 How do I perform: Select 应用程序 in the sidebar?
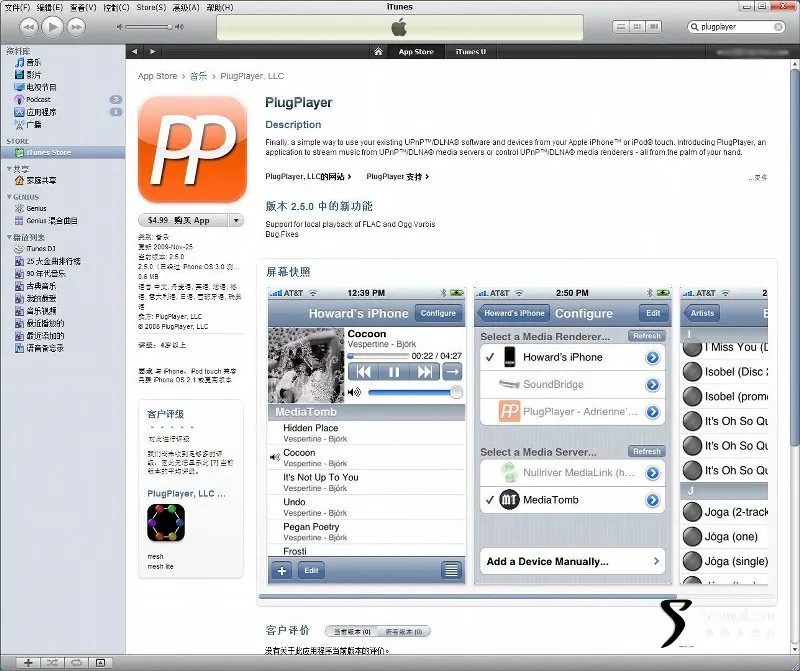pos(41,112)
